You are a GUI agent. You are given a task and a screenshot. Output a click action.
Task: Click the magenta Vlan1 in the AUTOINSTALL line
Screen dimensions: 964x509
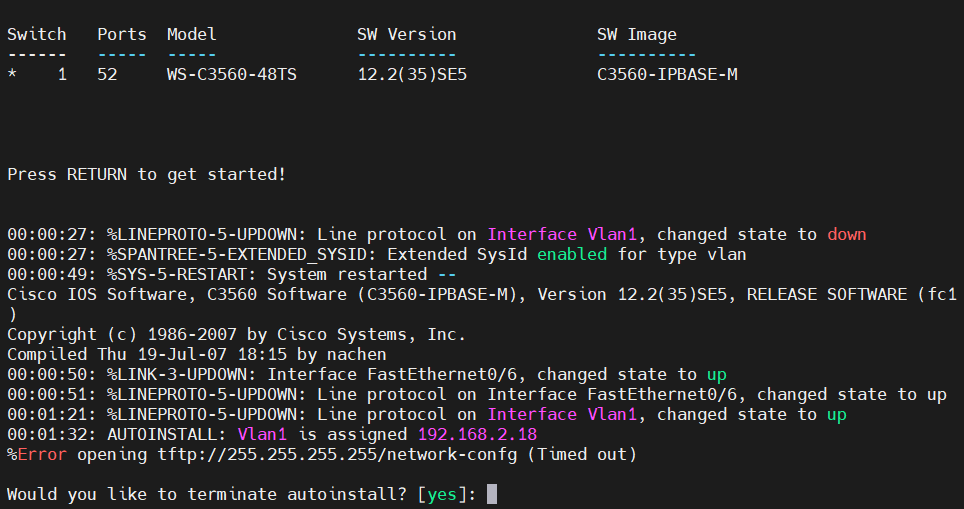[x=262, y=435]
